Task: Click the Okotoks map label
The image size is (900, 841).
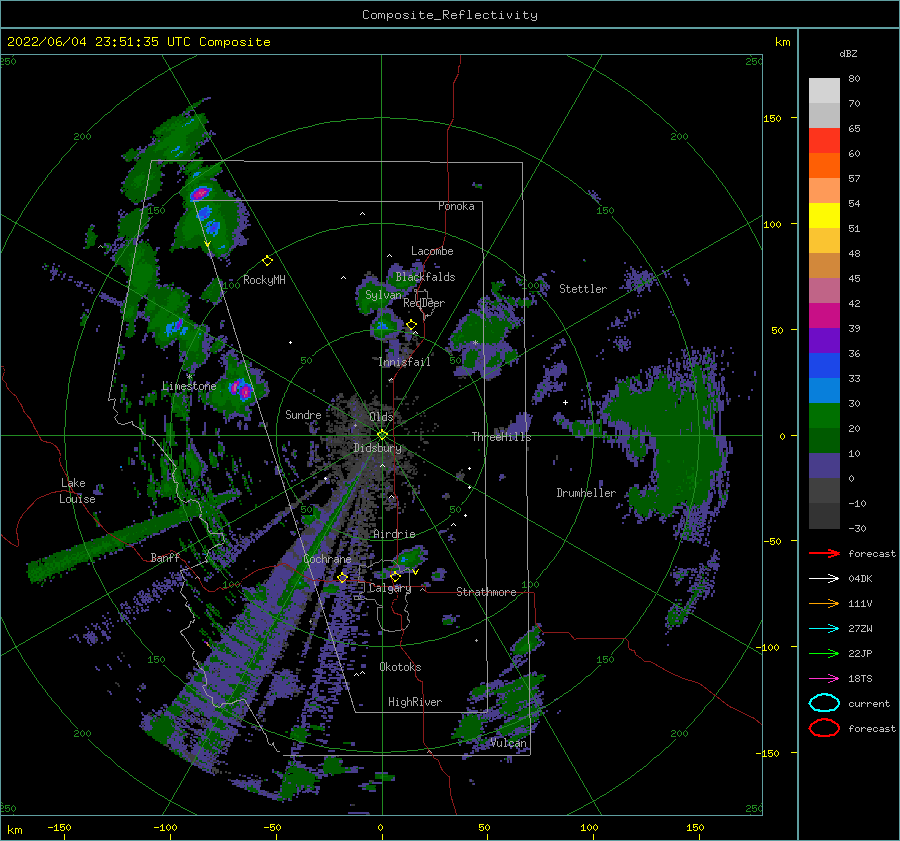Action: pos(401,667)
